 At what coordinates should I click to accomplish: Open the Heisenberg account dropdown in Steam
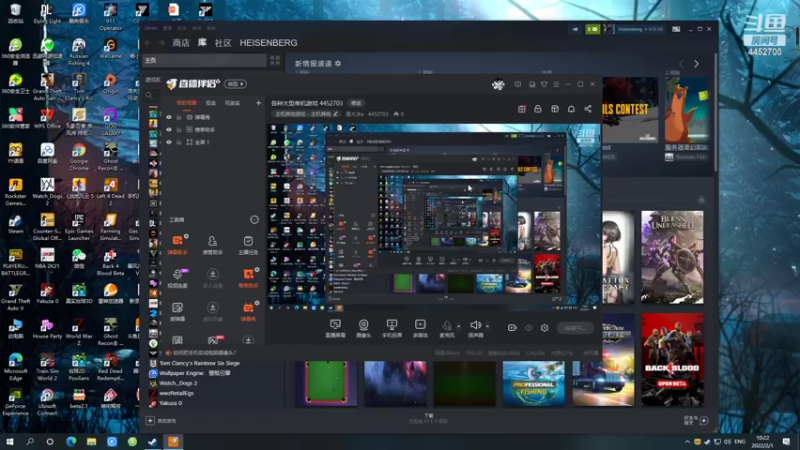[x=640, y=29]
